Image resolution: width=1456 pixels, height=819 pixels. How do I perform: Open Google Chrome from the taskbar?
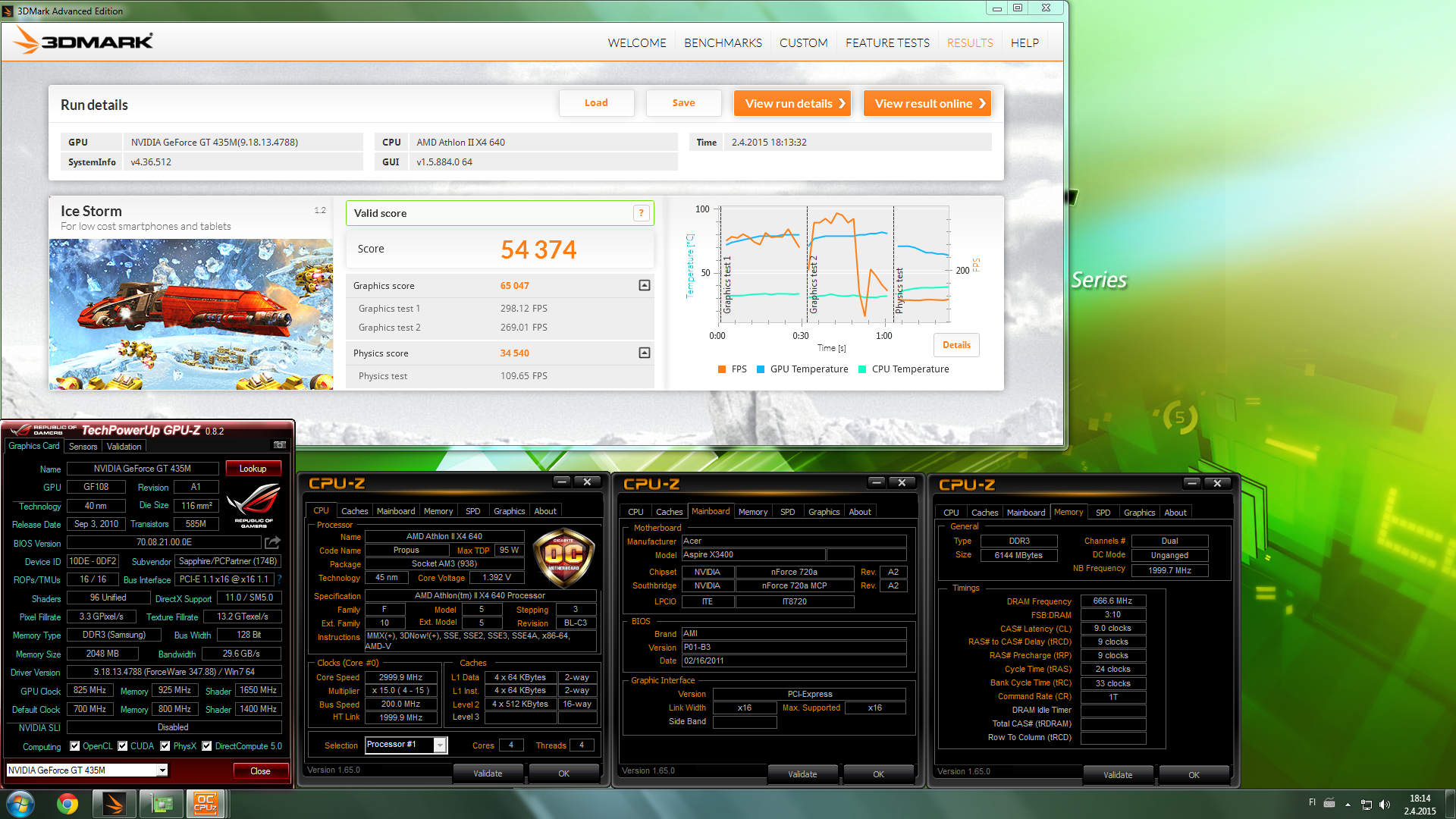67,804
